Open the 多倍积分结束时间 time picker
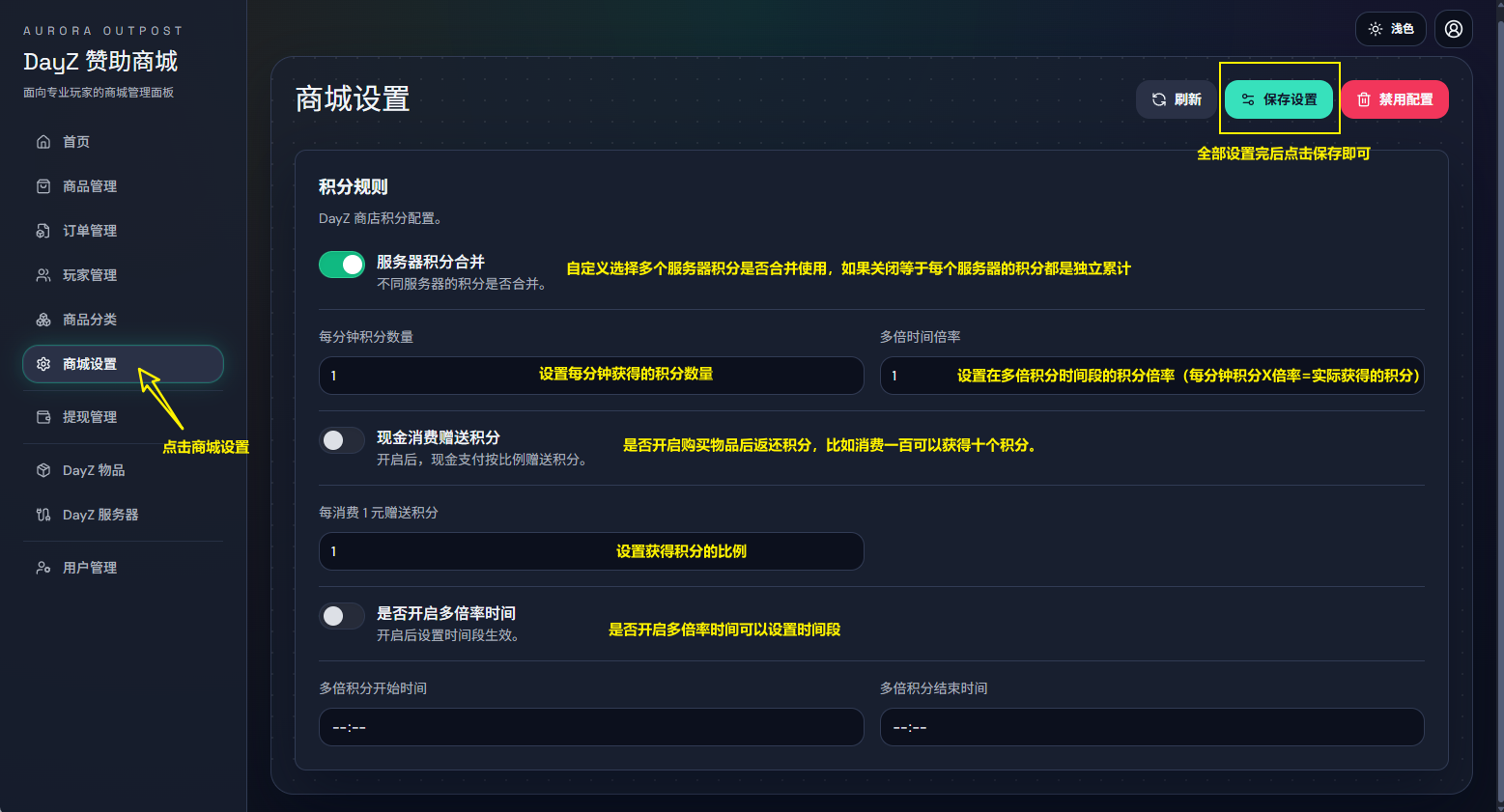This screenshot has height=812, width=1504. coord(1150,727)
